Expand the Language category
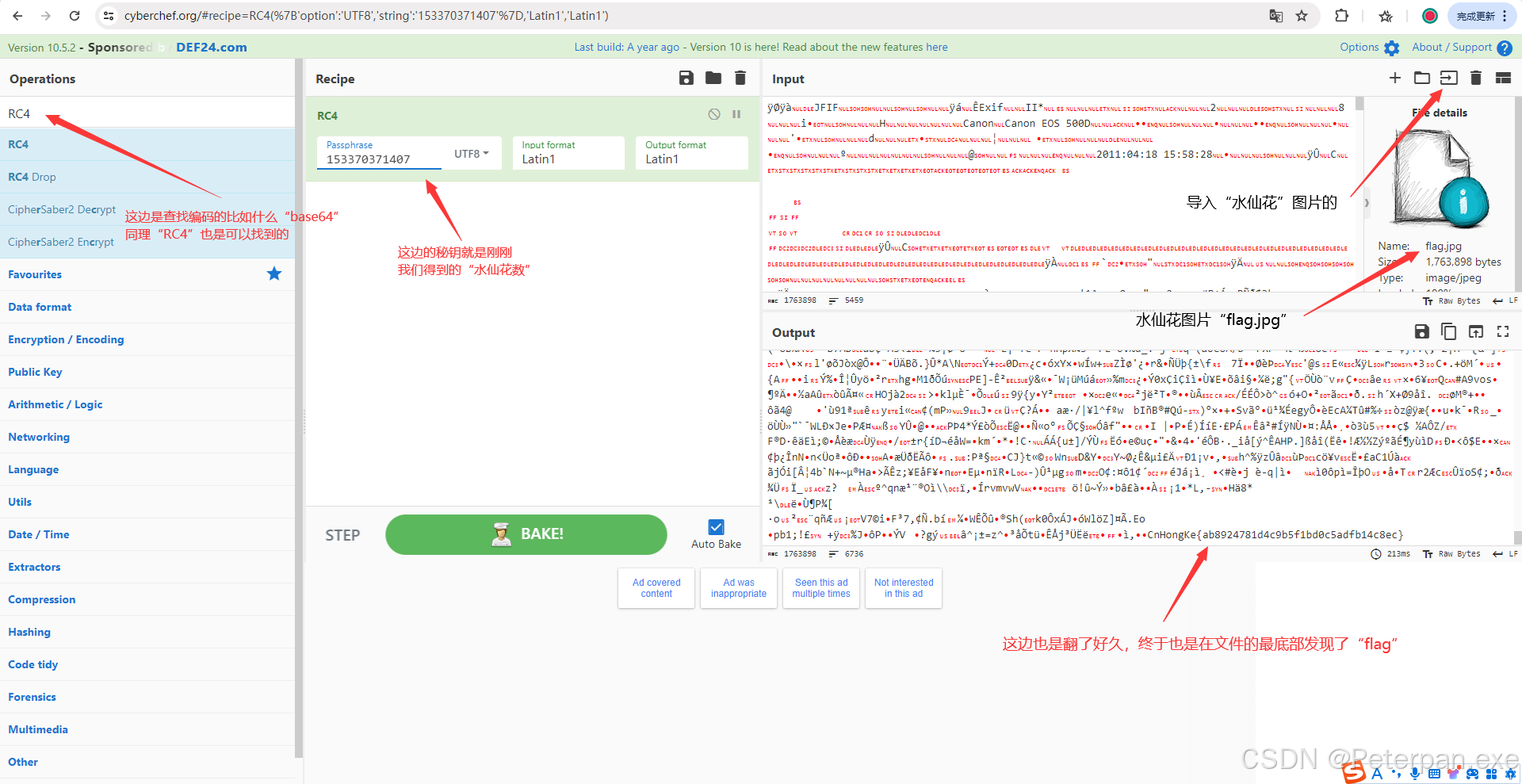 pyautogui.click(x=147, y=469)
